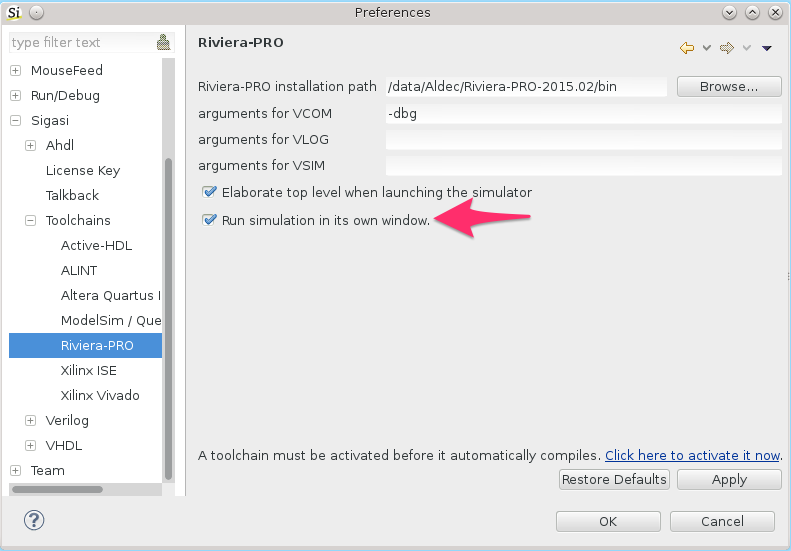Open Active-HDL toolchain settings
791x551 pixels.
(x=96, y=245)
